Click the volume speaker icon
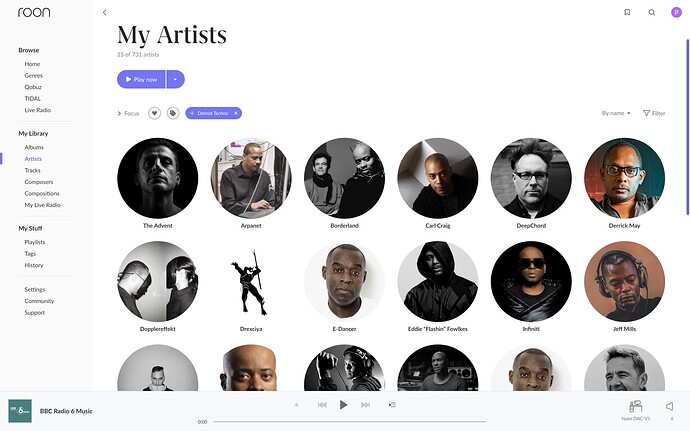 (670, 406)
